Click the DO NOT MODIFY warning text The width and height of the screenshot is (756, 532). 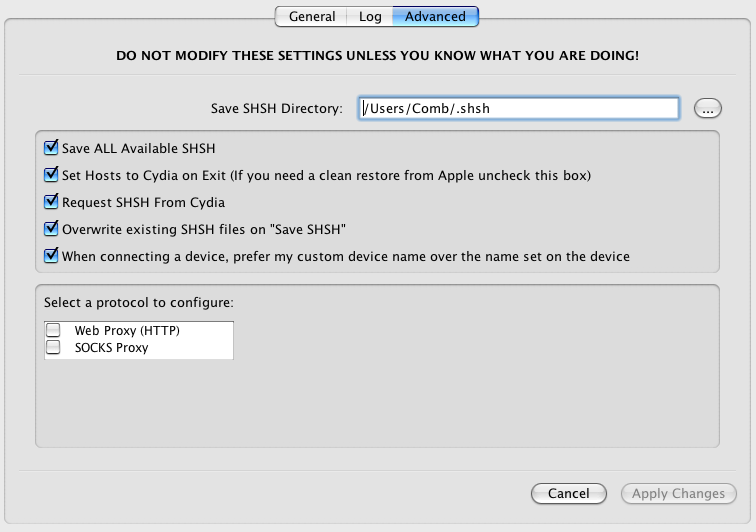pos(378,56)
